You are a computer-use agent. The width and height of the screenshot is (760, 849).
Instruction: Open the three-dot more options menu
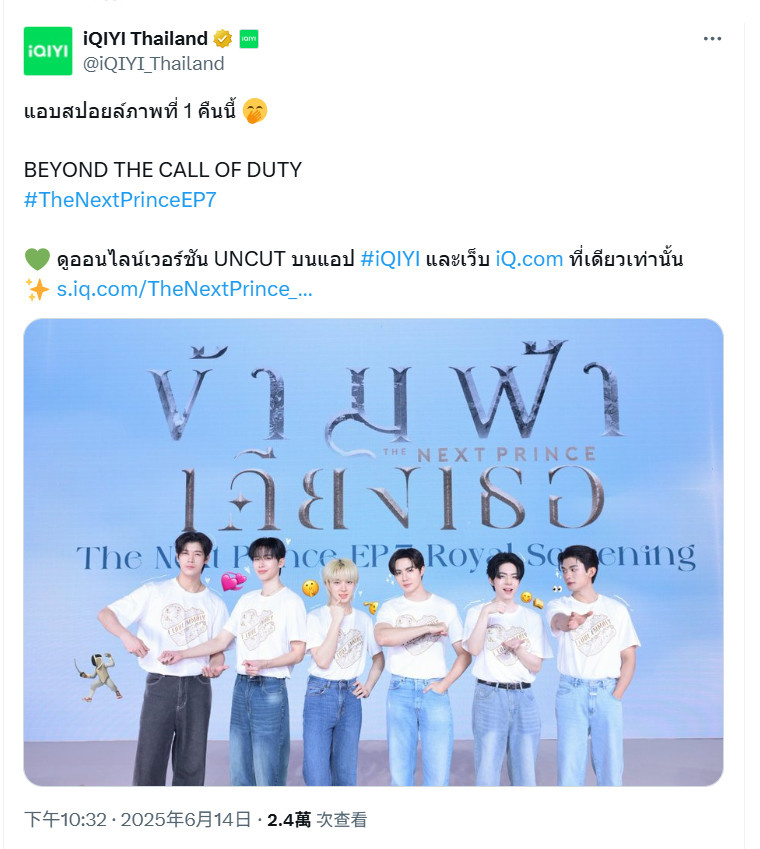click(x=712, y=39)
